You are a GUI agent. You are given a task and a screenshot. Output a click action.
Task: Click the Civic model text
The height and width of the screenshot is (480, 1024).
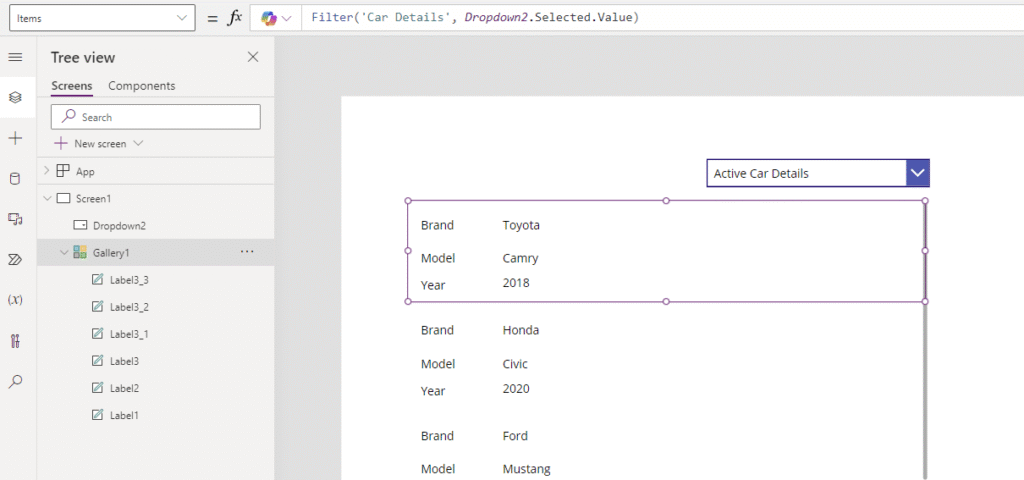point(515,364)
